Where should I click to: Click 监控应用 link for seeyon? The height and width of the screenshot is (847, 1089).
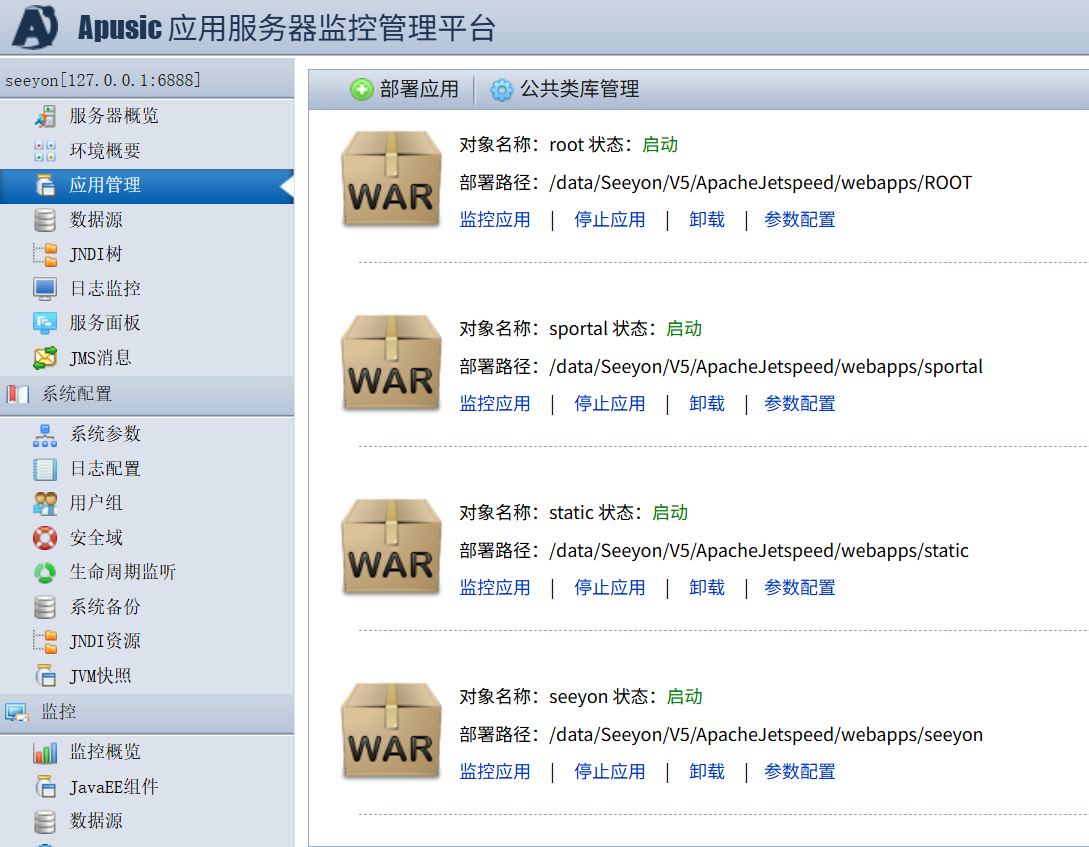click(494, 772)
